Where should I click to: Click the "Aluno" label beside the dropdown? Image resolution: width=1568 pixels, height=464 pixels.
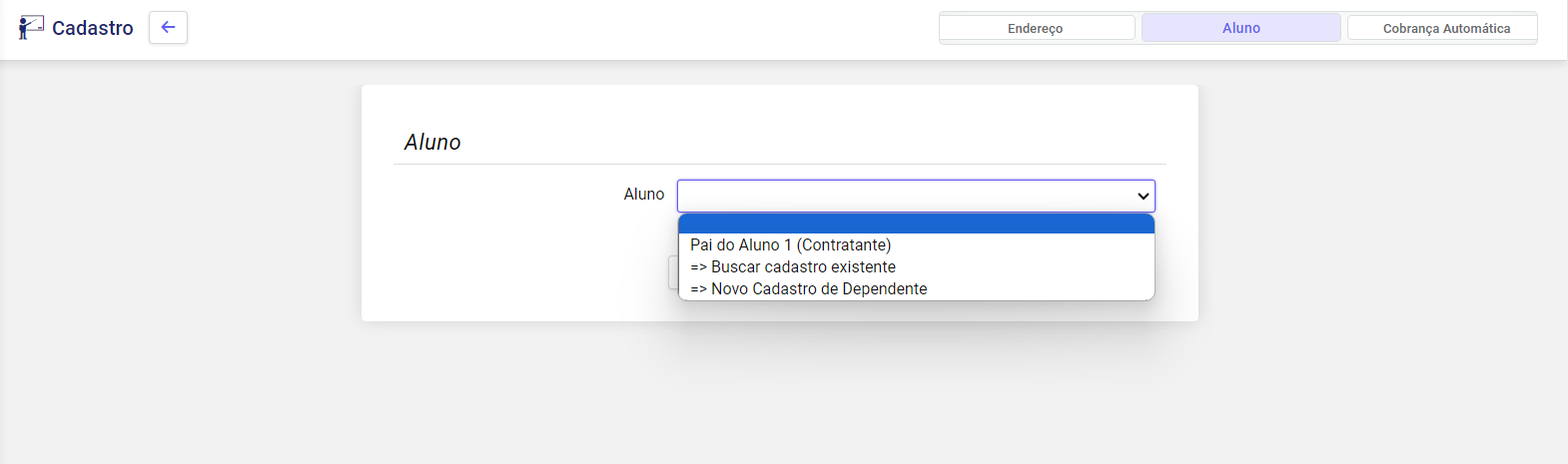[x=643, y=195]
